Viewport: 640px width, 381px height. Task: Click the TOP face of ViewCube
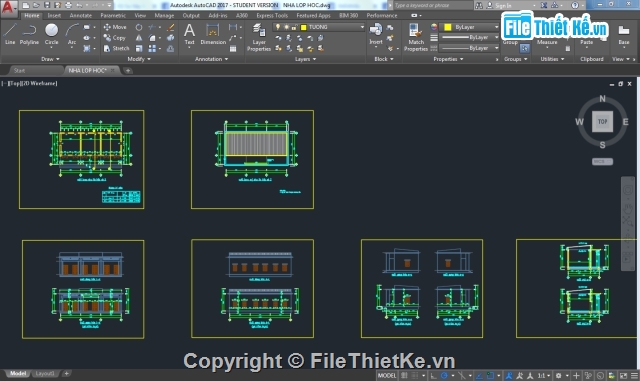(x=602, y=121)
